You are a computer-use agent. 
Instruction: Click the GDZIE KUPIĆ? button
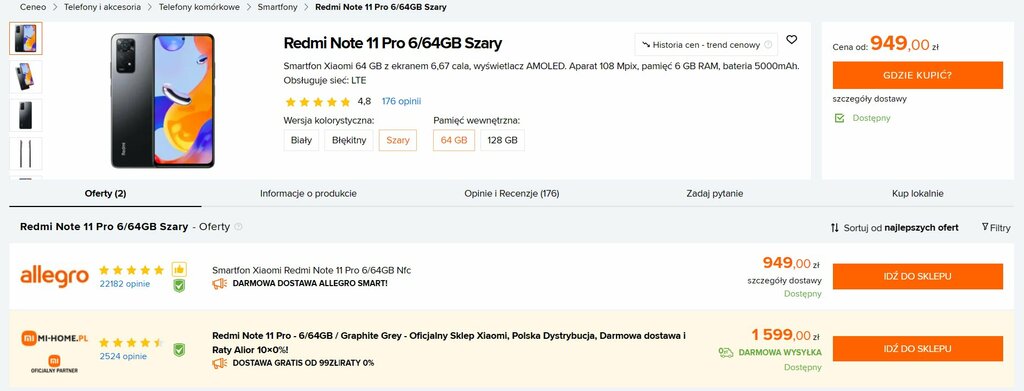pos(918,75)
